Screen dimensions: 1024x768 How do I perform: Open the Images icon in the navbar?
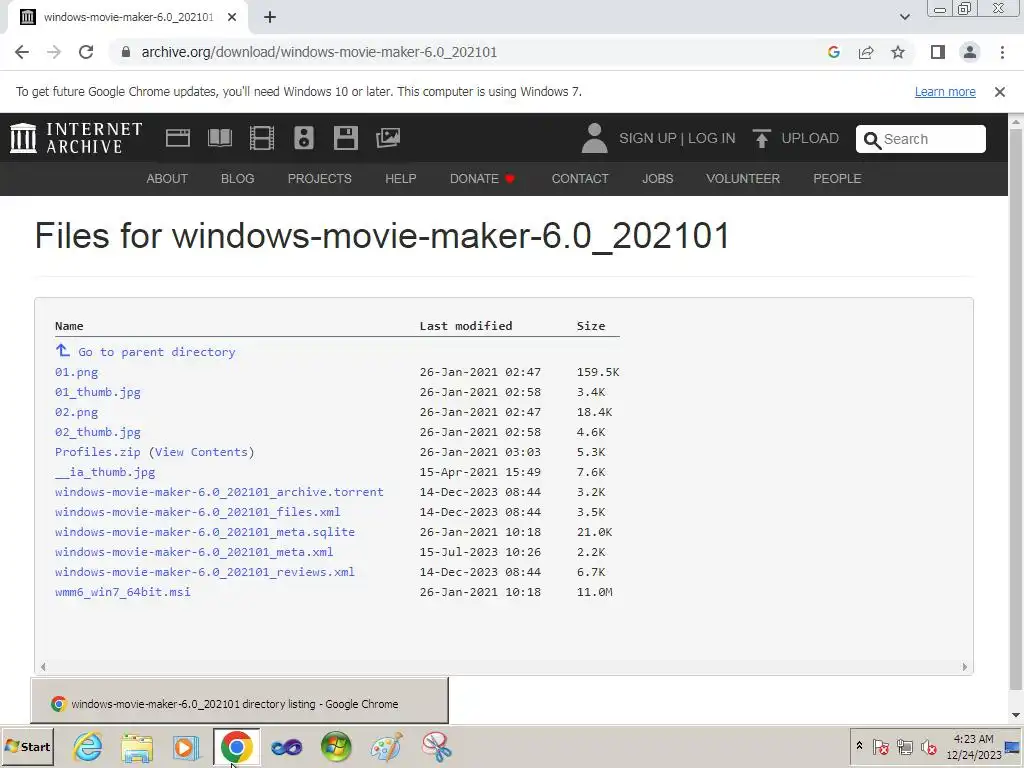388,138
